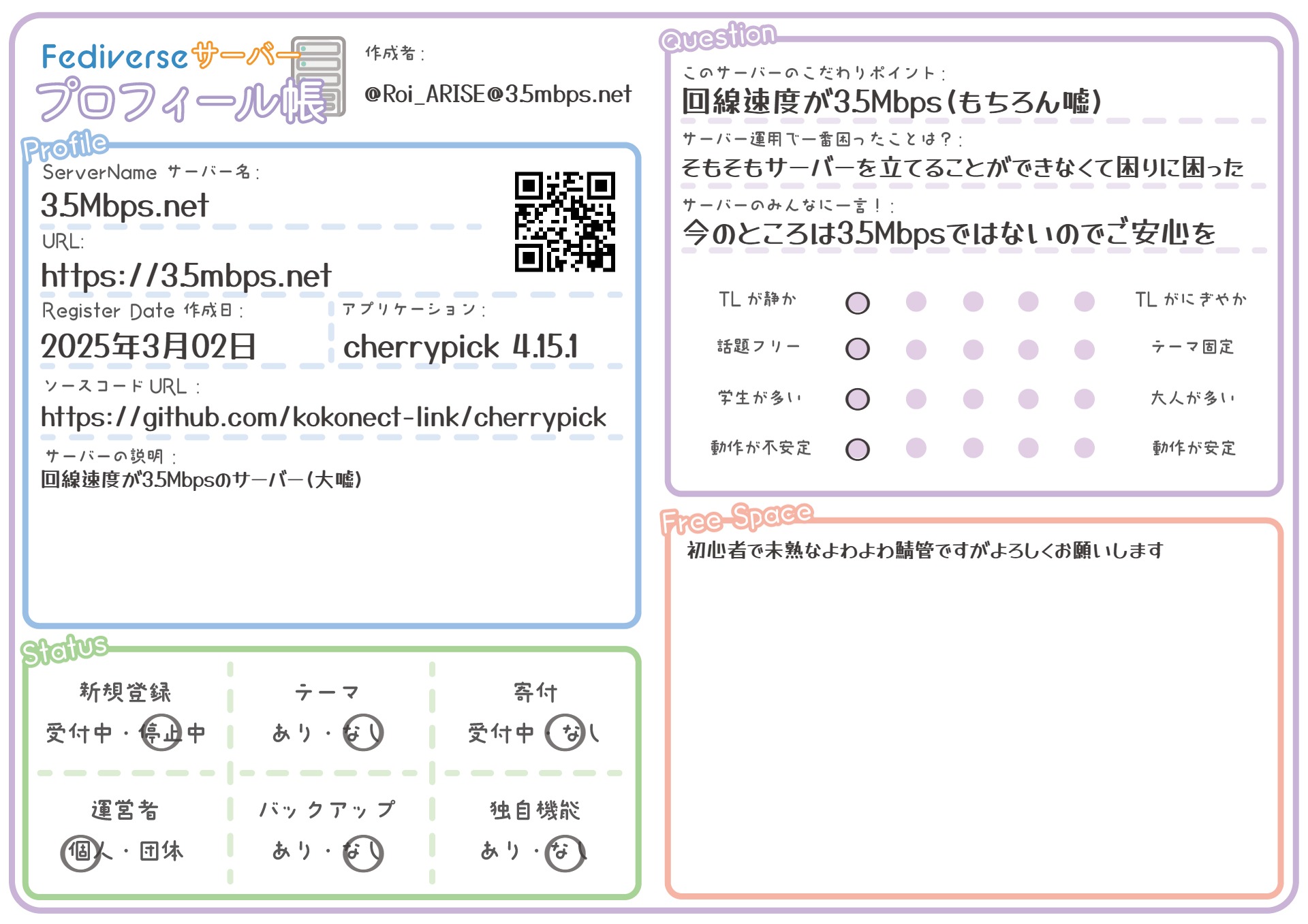Choose 団体 under 運営者

[161, 851]
